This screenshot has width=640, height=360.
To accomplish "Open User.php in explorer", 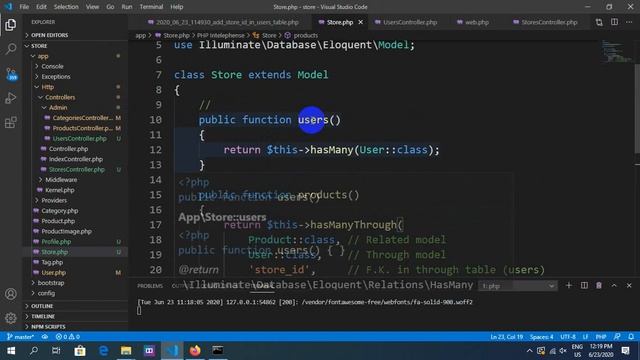I will (53, 272).
